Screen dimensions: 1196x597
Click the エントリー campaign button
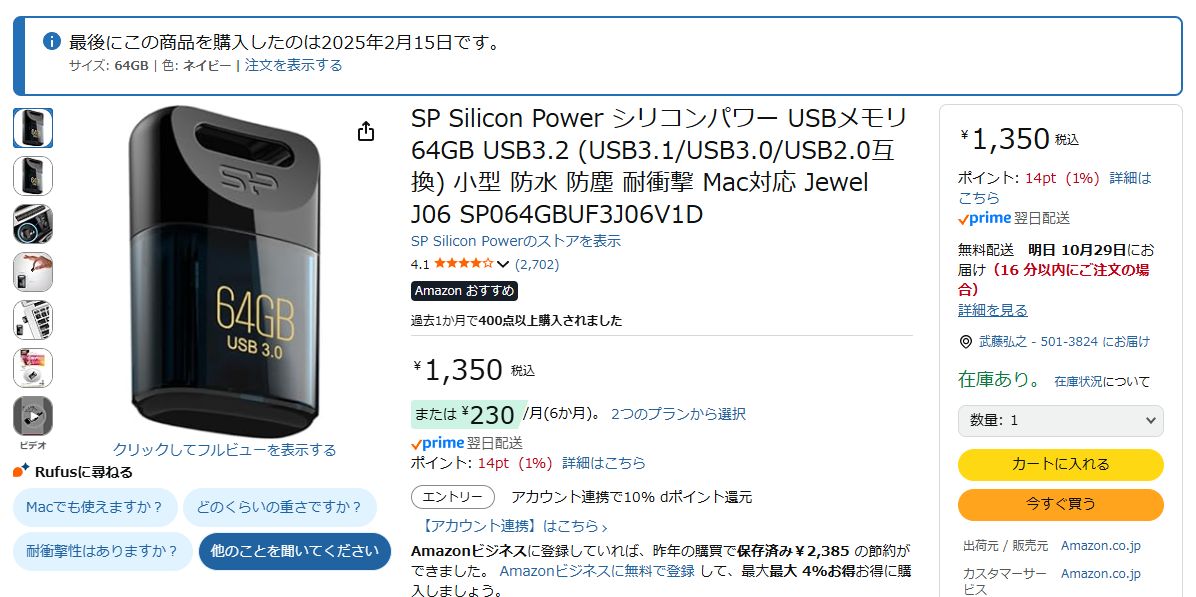452,497
